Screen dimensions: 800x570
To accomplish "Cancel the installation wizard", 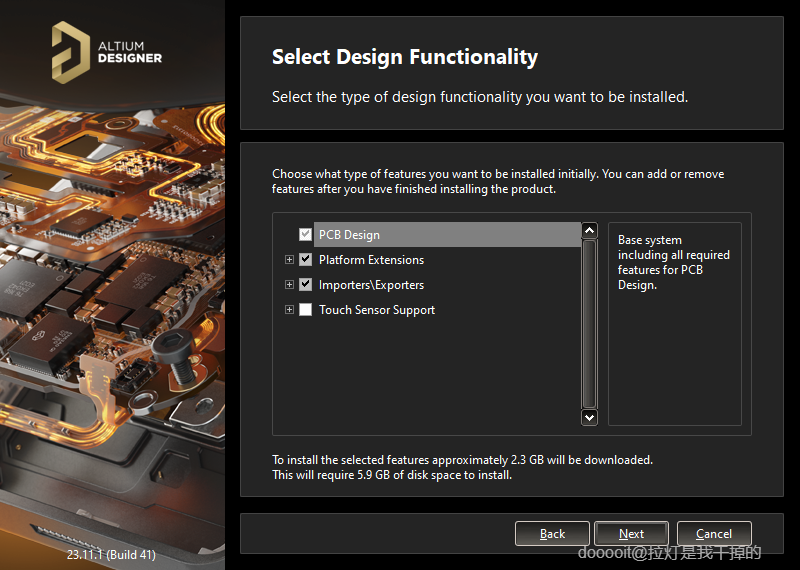I will (x=714, y=534).
